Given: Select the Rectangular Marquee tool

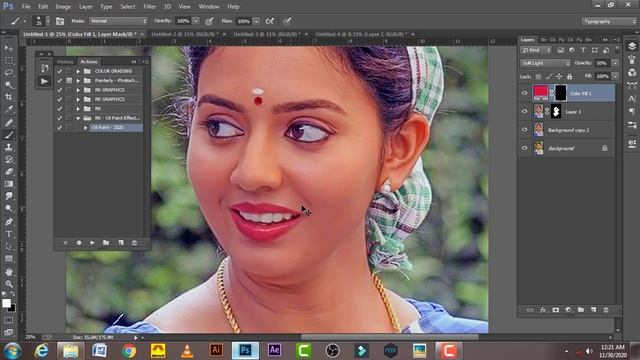Looking at the screenshot, I should (9, 60).
